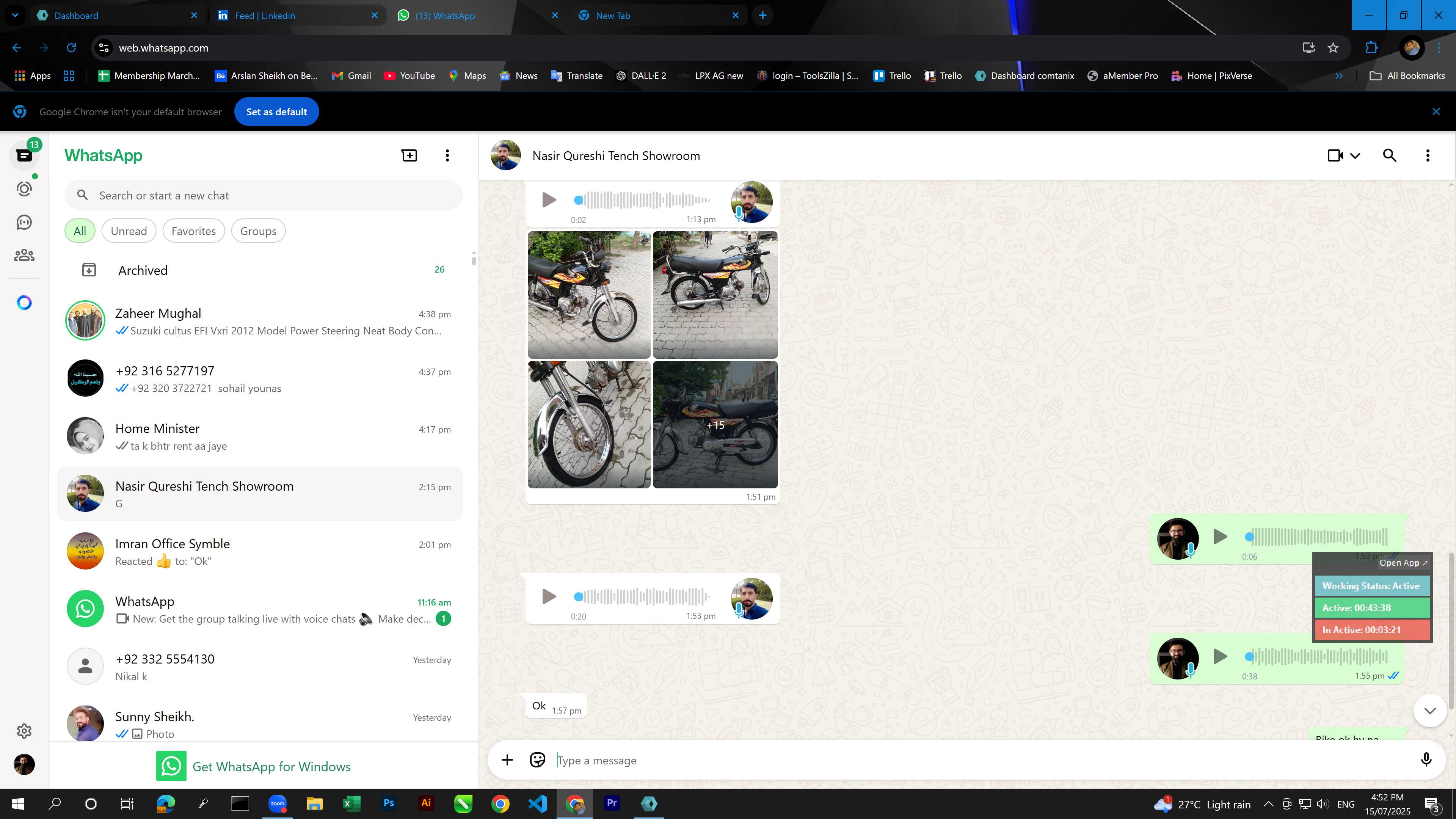Open the Chats icon with 13 badge
Image resolution: width=1456 pixels, height=819 pixels.
[x=24, y=155]
